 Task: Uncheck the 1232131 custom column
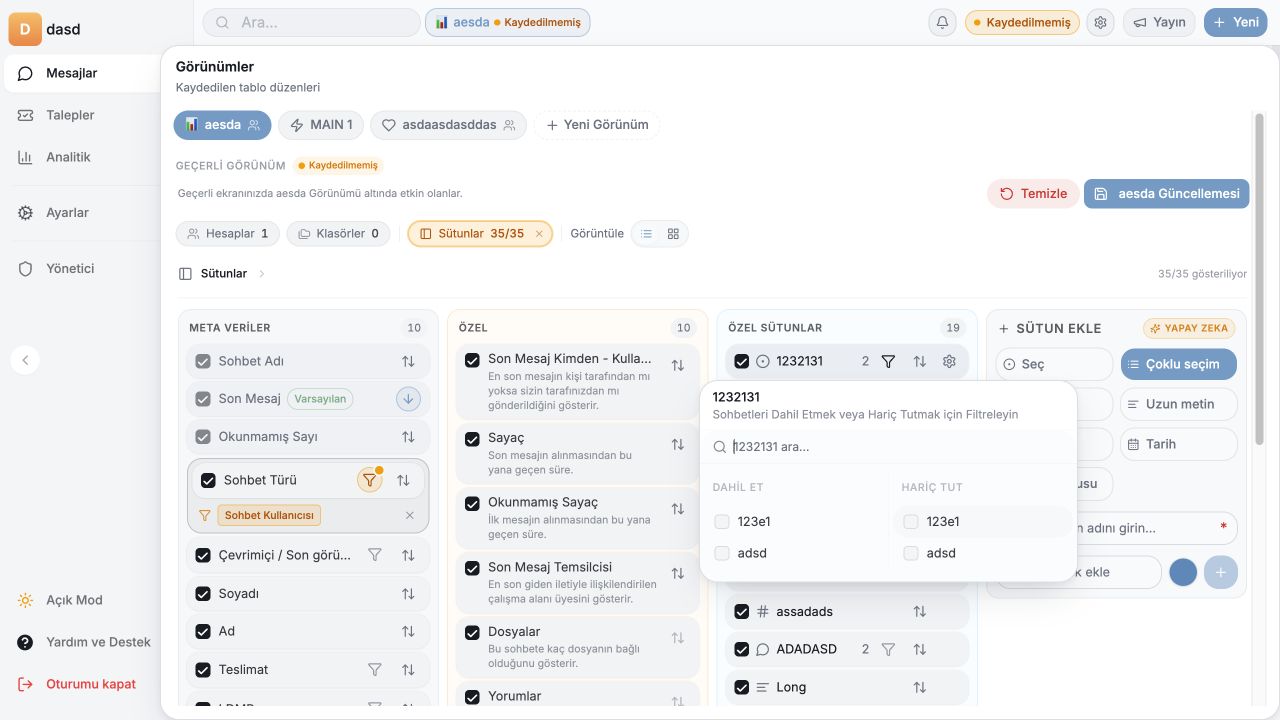741,362
